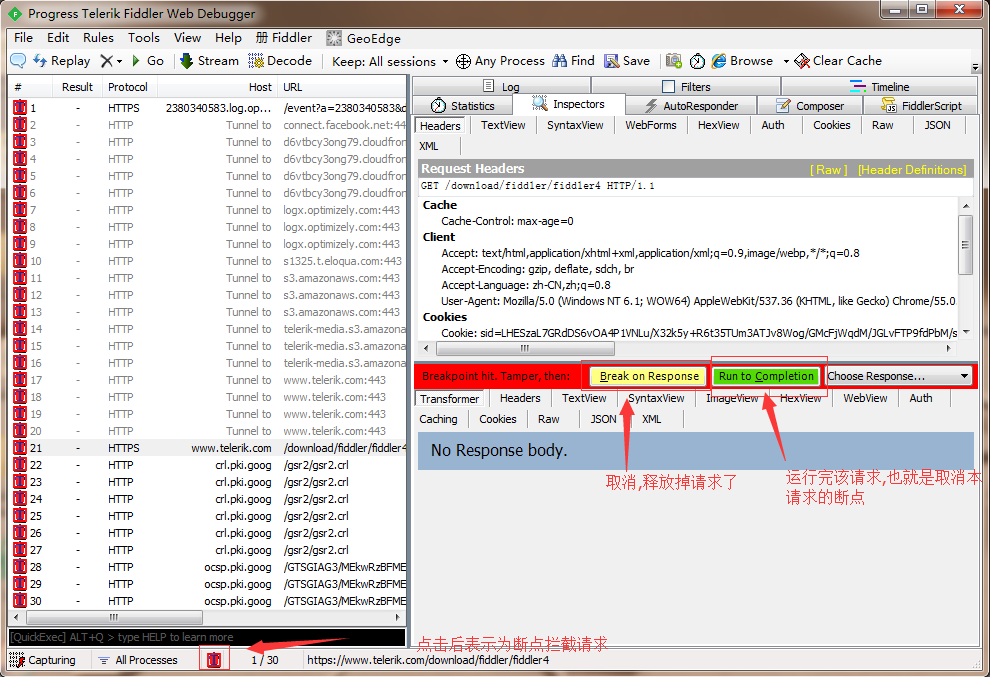990x677 pixels.
Task: Open the Browse dropdown arrow
Action: [x=786, y=61]
